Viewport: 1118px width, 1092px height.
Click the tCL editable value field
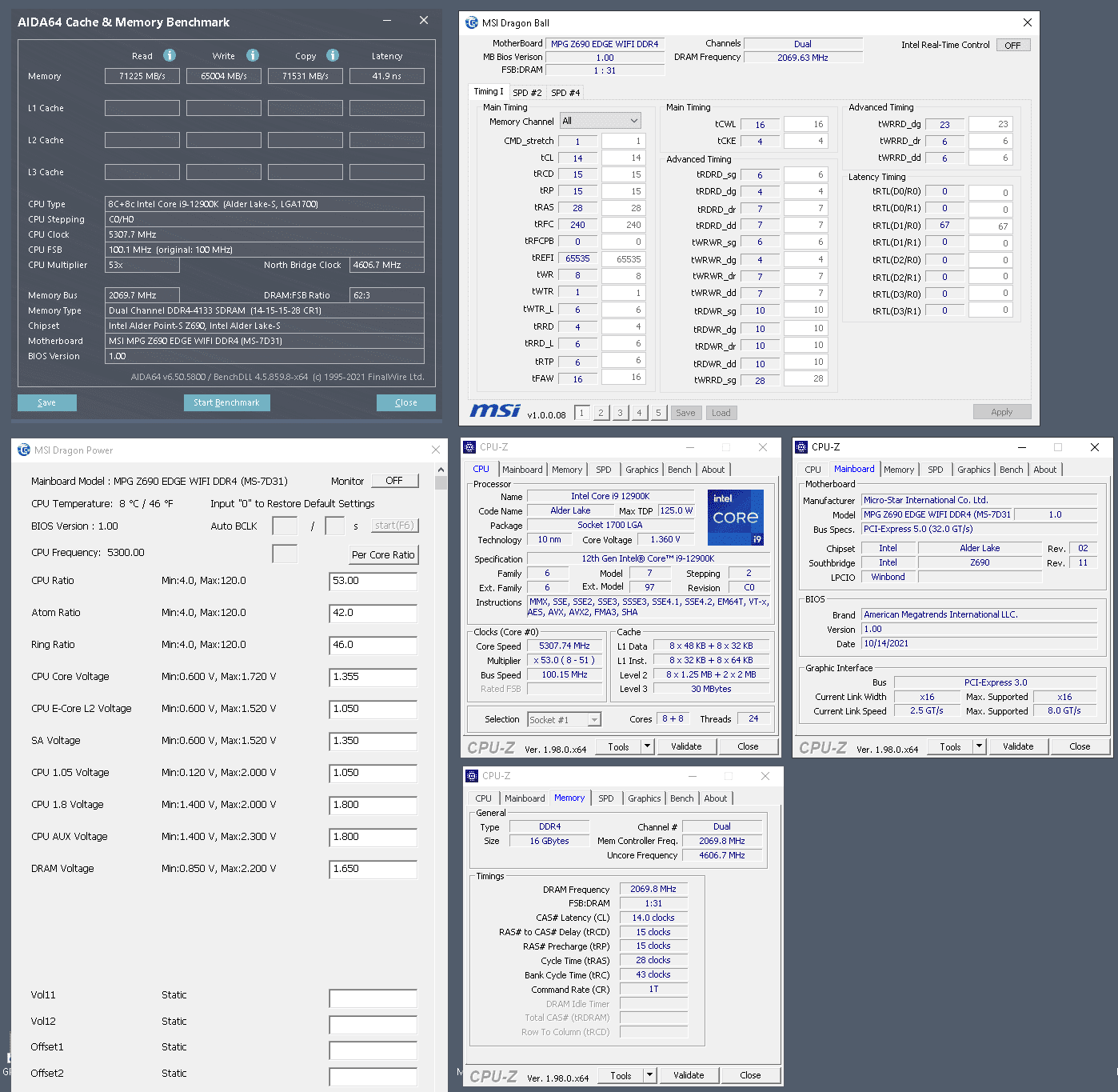623,158
